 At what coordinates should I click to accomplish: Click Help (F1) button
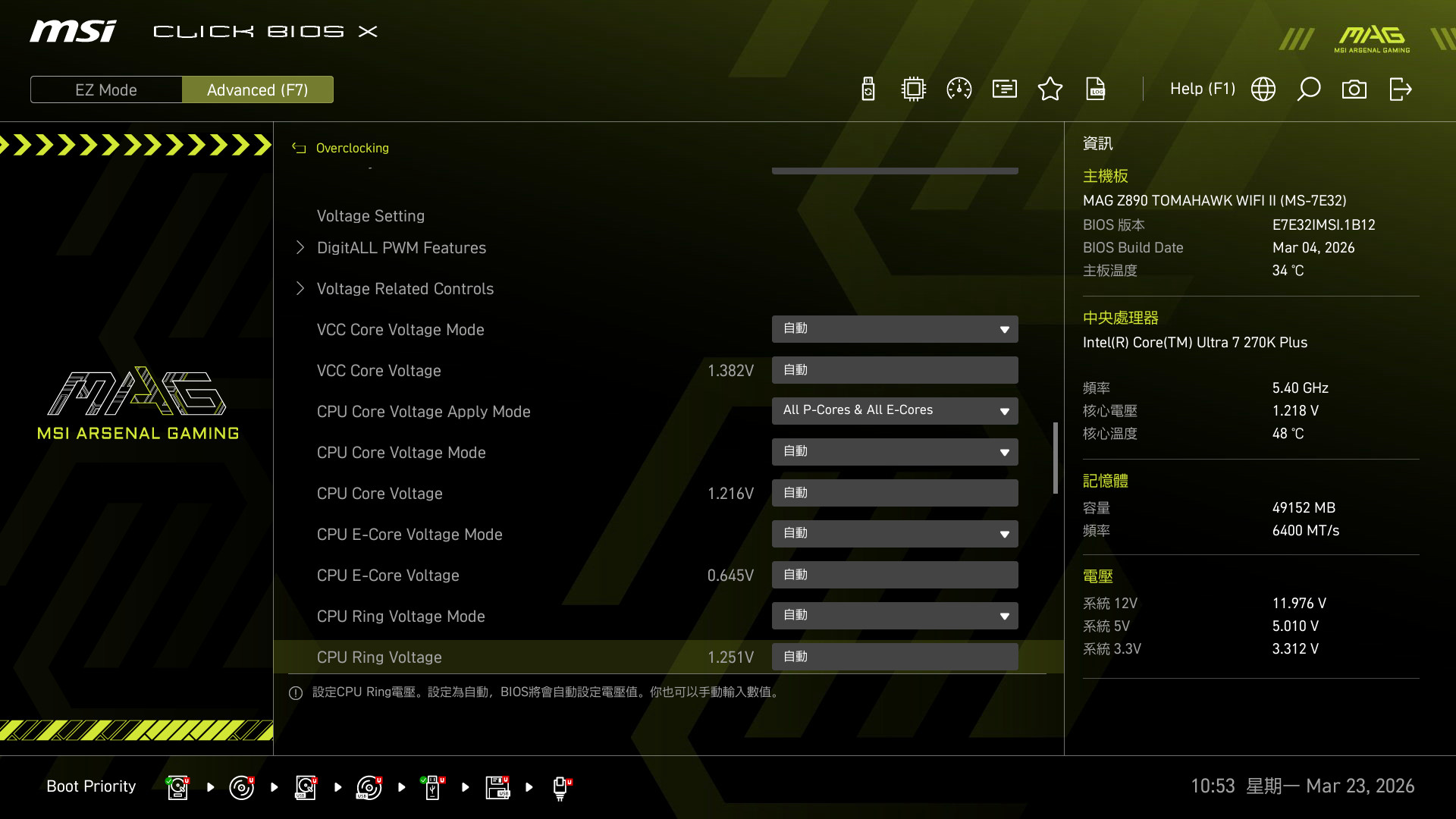point(1202,89)
